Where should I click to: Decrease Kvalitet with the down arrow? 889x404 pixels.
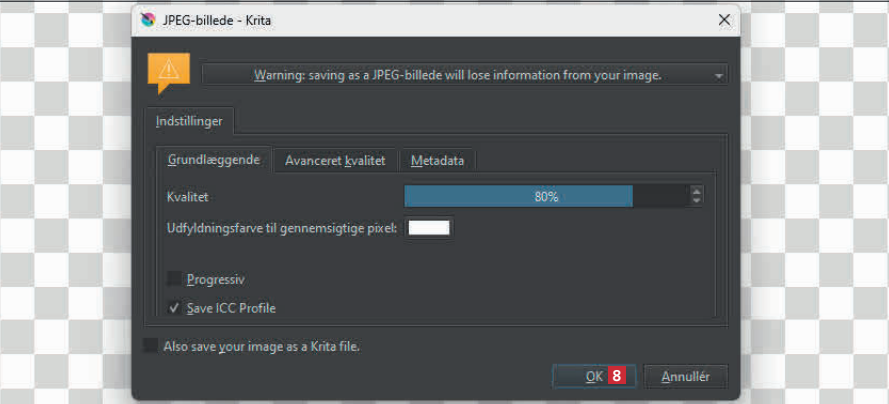[x=697, y=202]
